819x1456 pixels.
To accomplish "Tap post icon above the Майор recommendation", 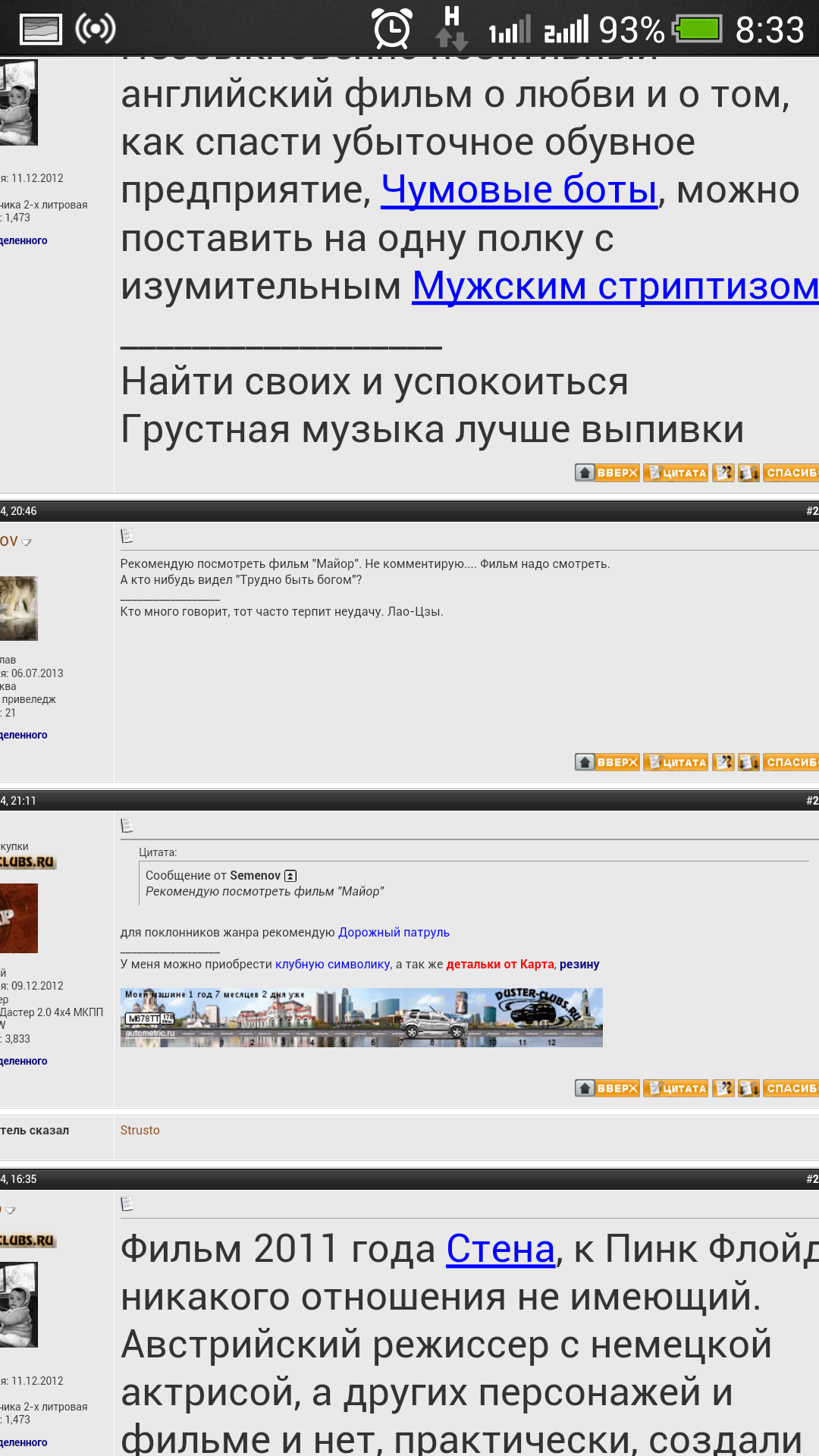I will coord(127,536).
